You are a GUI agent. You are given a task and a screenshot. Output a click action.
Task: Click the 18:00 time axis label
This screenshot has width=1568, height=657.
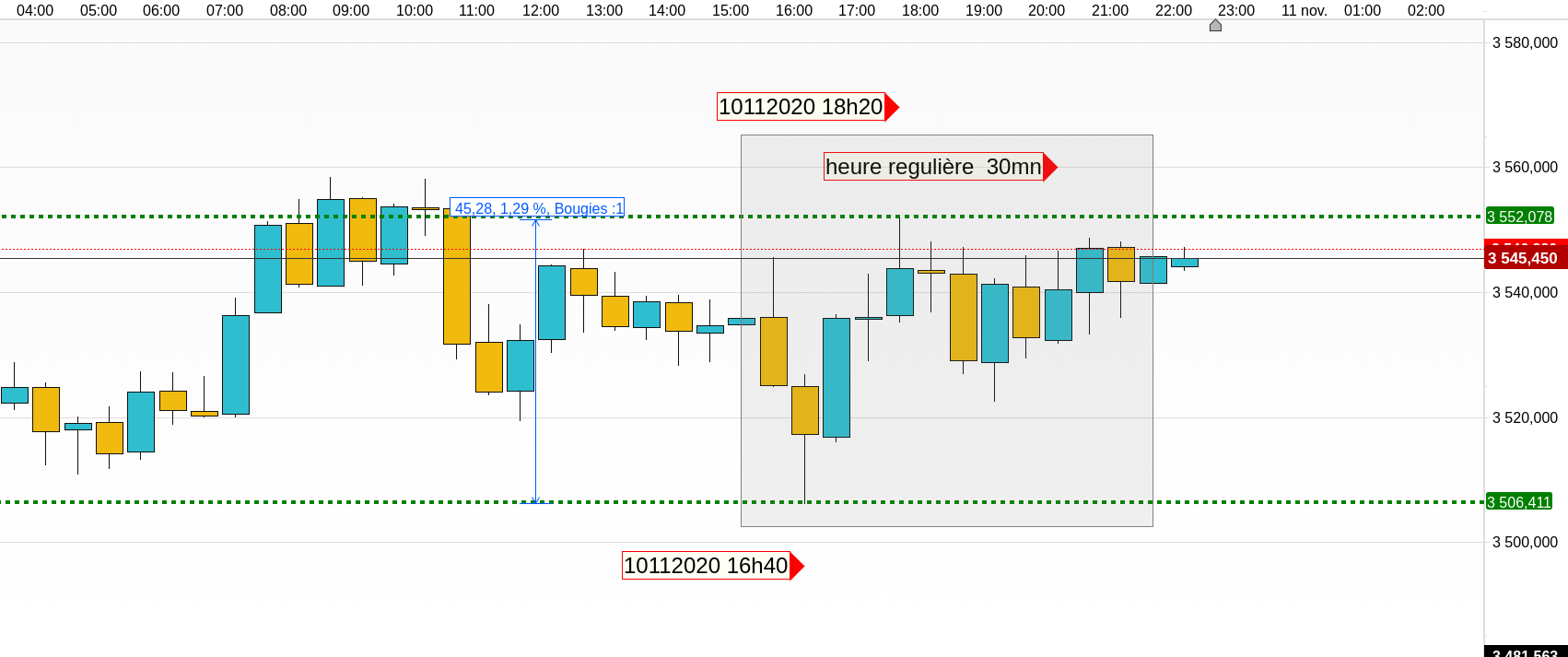coord(920,10)
